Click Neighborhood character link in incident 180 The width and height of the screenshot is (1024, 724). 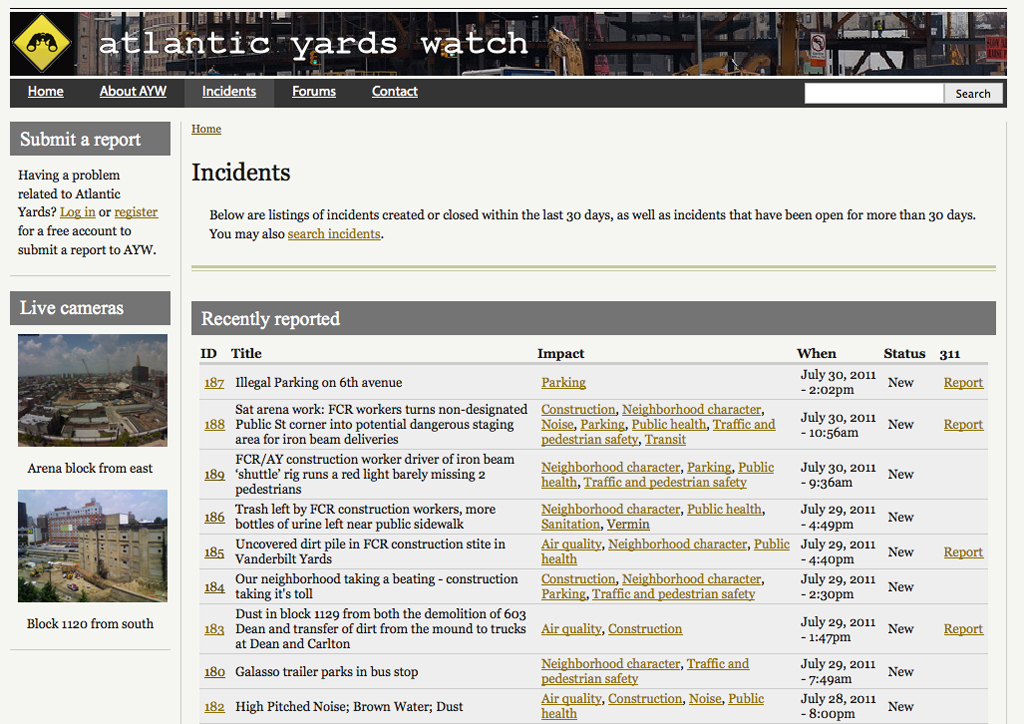tap(611, 663)
